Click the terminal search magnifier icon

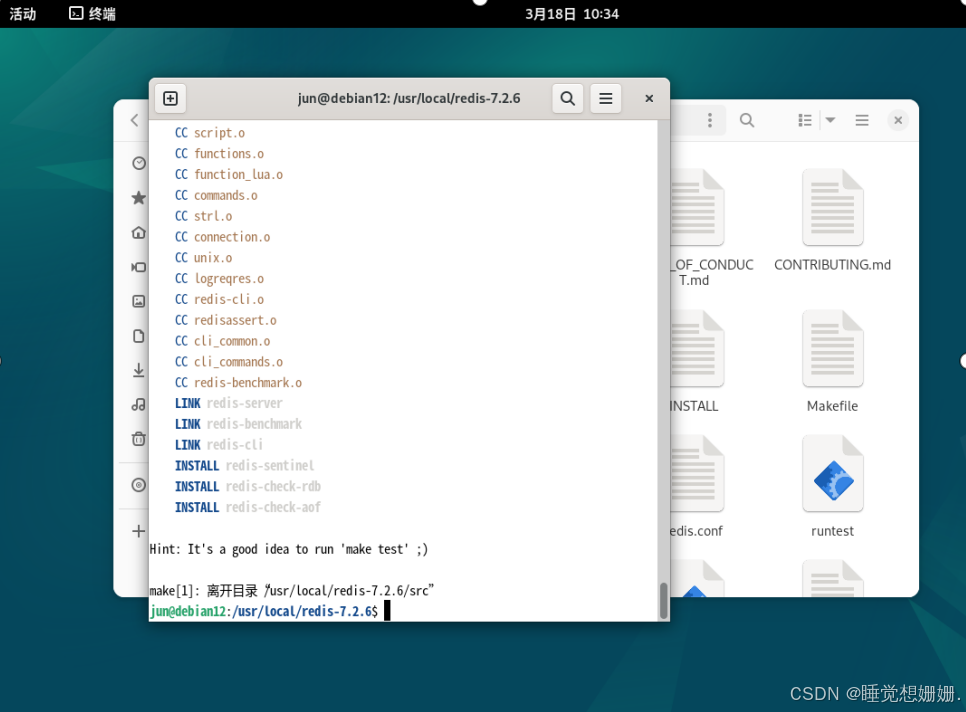pos(567,99)
